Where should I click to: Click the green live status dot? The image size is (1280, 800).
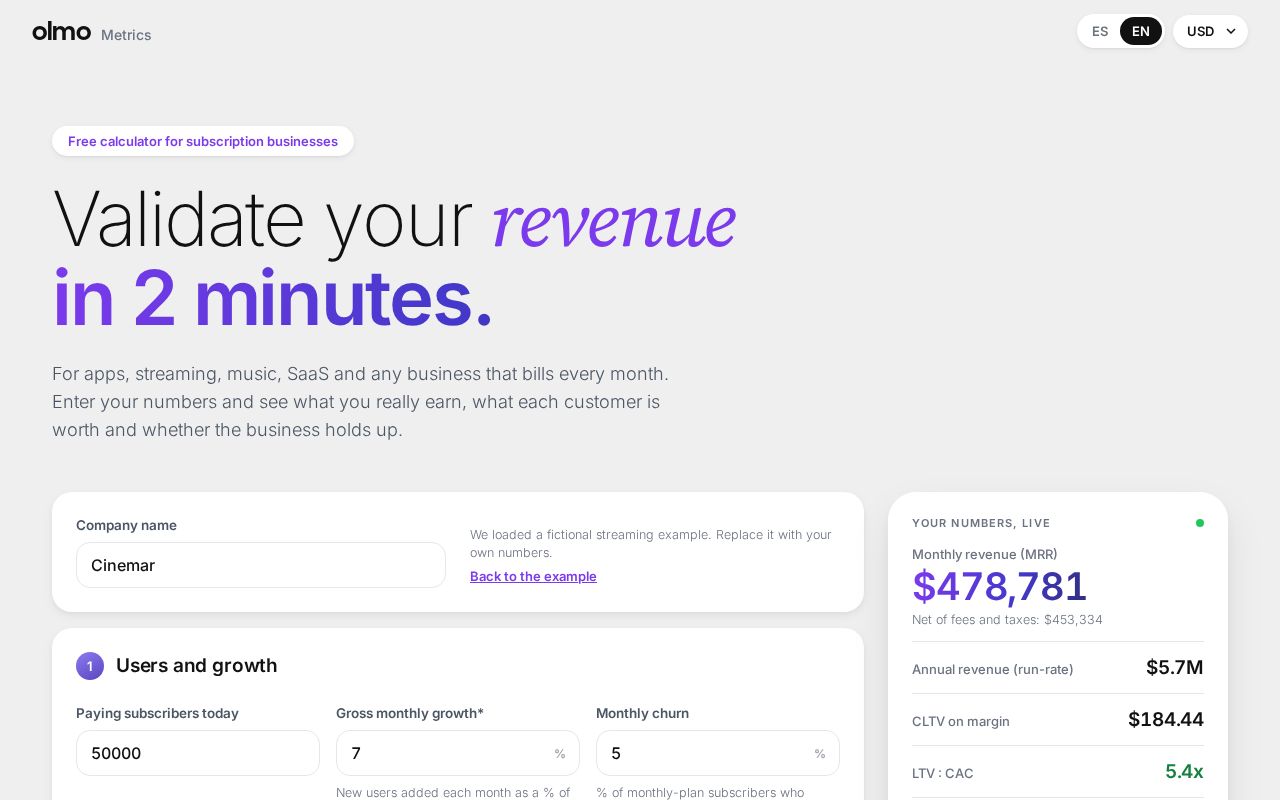point(1200,523)
